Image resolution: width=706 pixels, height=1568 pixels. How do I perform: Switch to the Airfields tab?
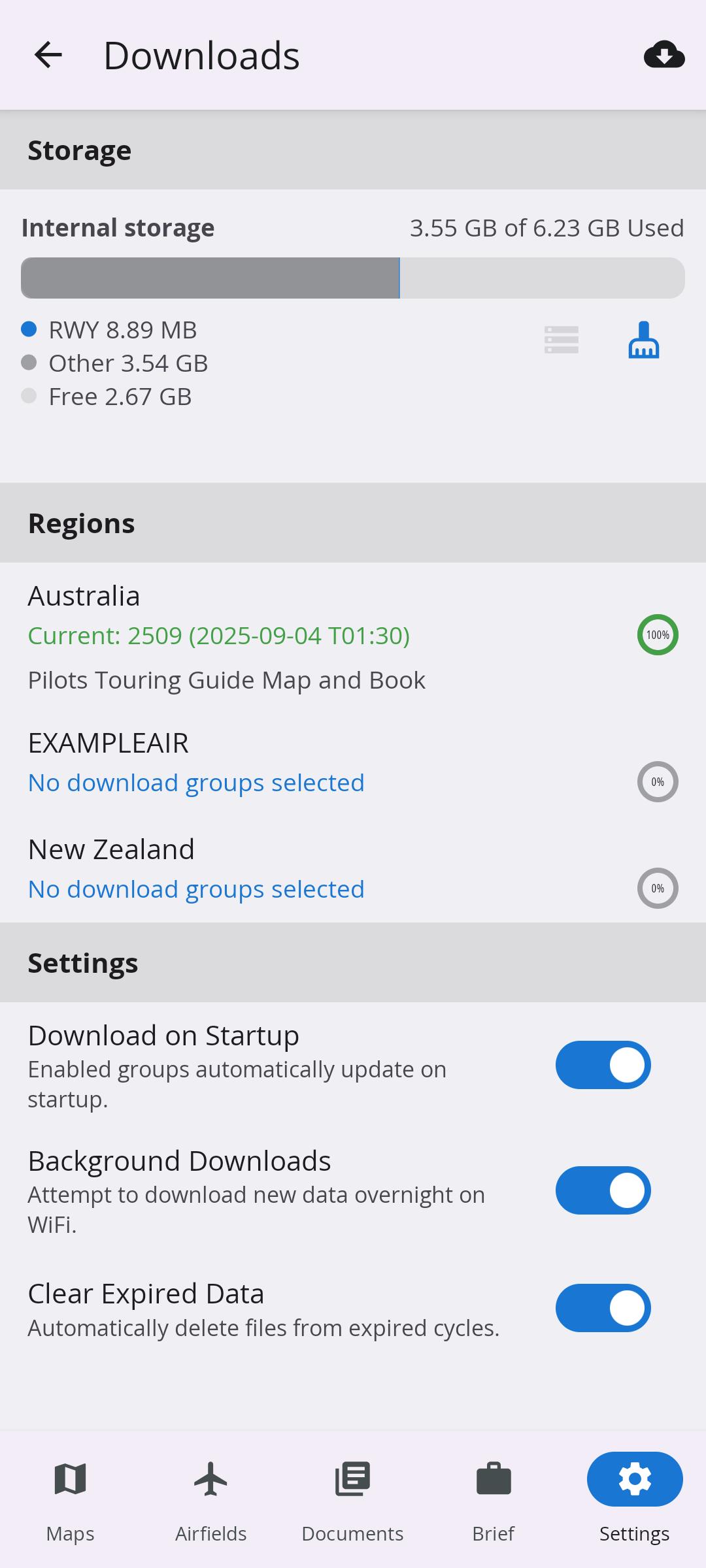[x=211, y=1497]
